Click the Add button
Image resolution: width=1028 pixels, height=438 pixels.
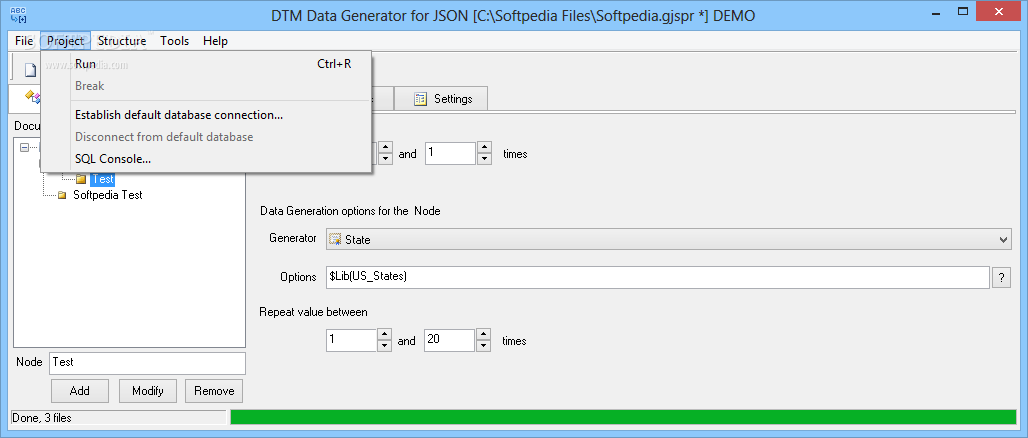(x=80, y=391)
